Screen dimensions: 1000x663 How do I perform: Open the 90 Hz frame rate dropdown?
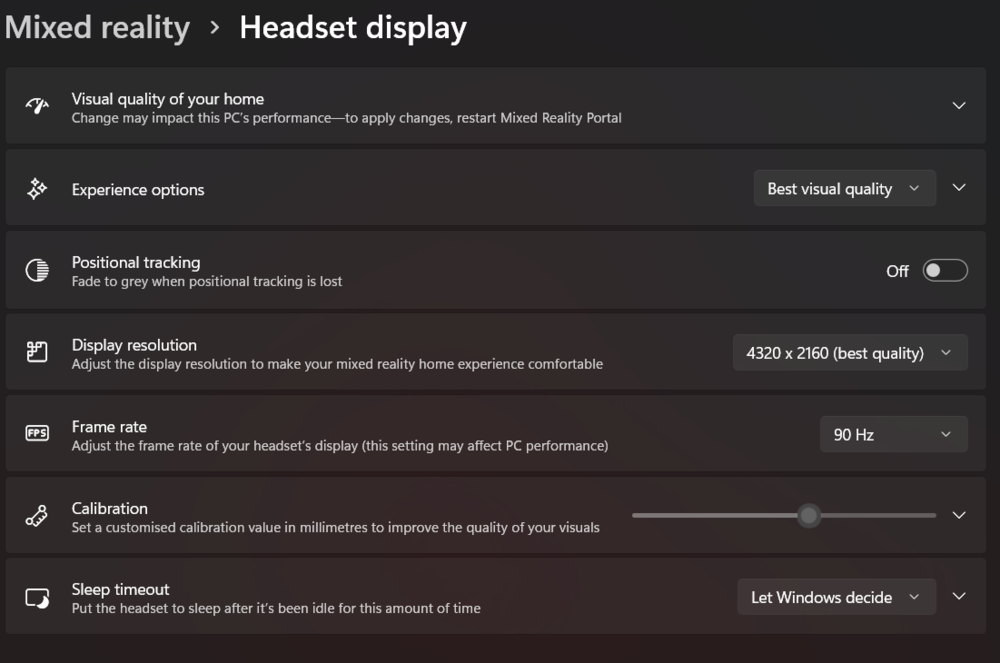(x=893, y=435)
